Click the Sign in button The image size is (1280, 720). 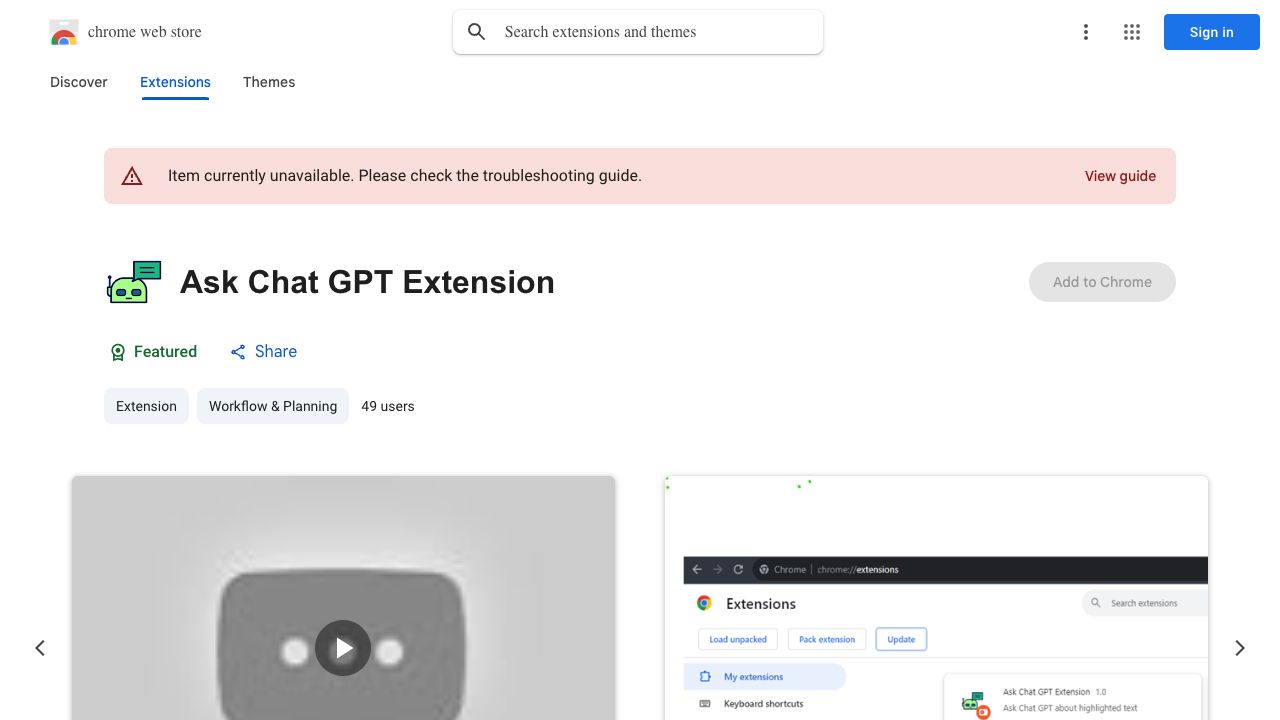click(x=1212, y=32)
